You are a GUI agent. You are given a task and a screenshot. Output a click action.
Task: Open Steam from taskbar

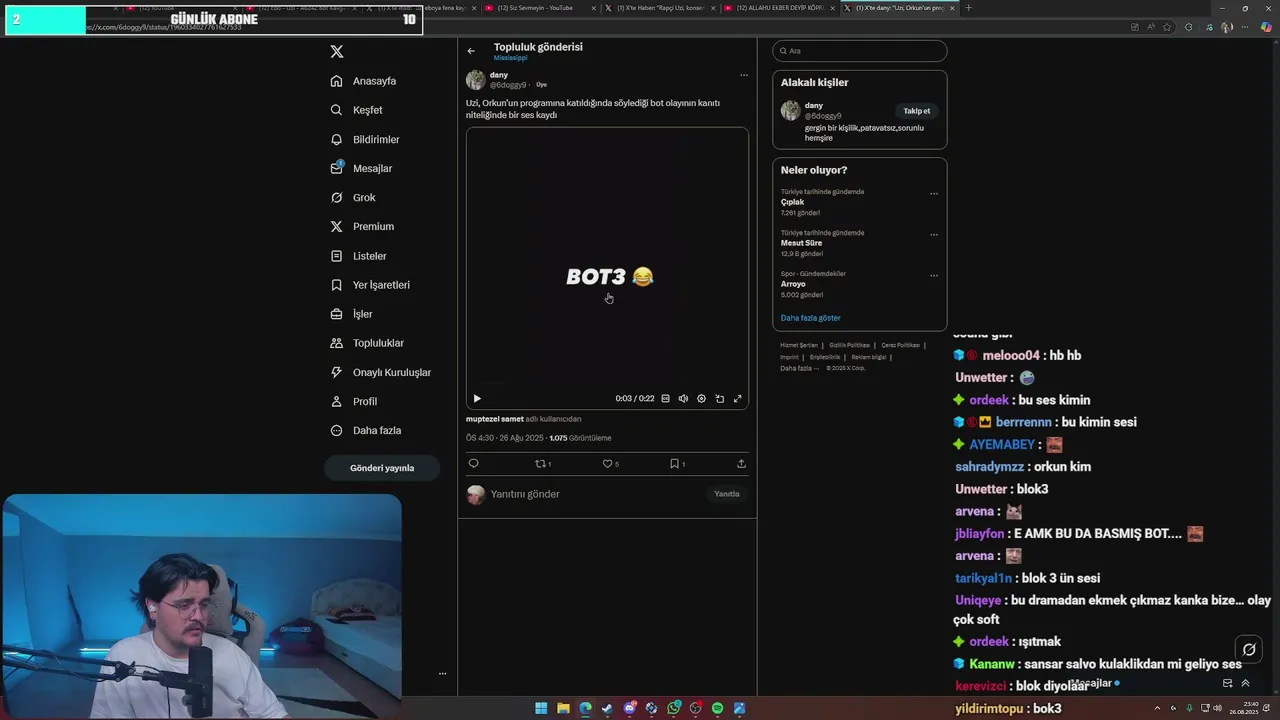click(607, 708)
